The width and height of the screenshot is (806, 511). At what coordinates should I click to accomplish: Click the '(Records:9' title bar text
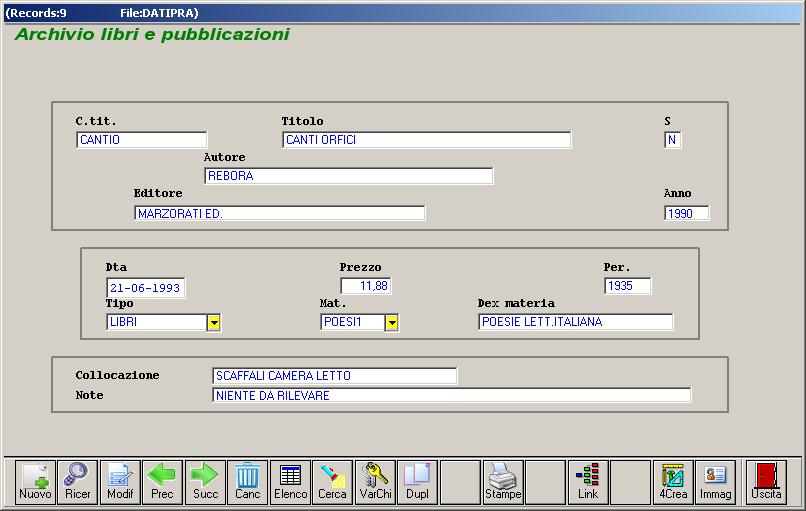click(x=36, y=13)
